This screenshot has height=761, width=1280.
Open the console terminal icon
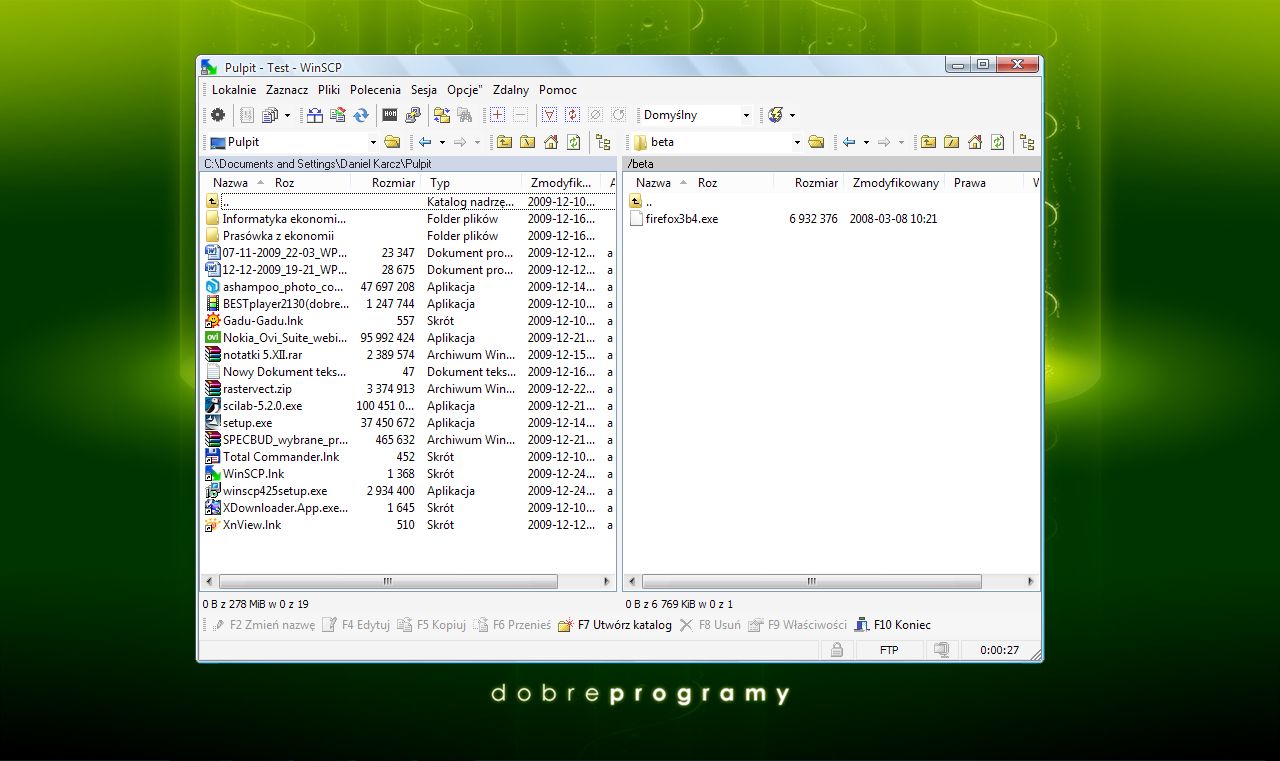390,115
